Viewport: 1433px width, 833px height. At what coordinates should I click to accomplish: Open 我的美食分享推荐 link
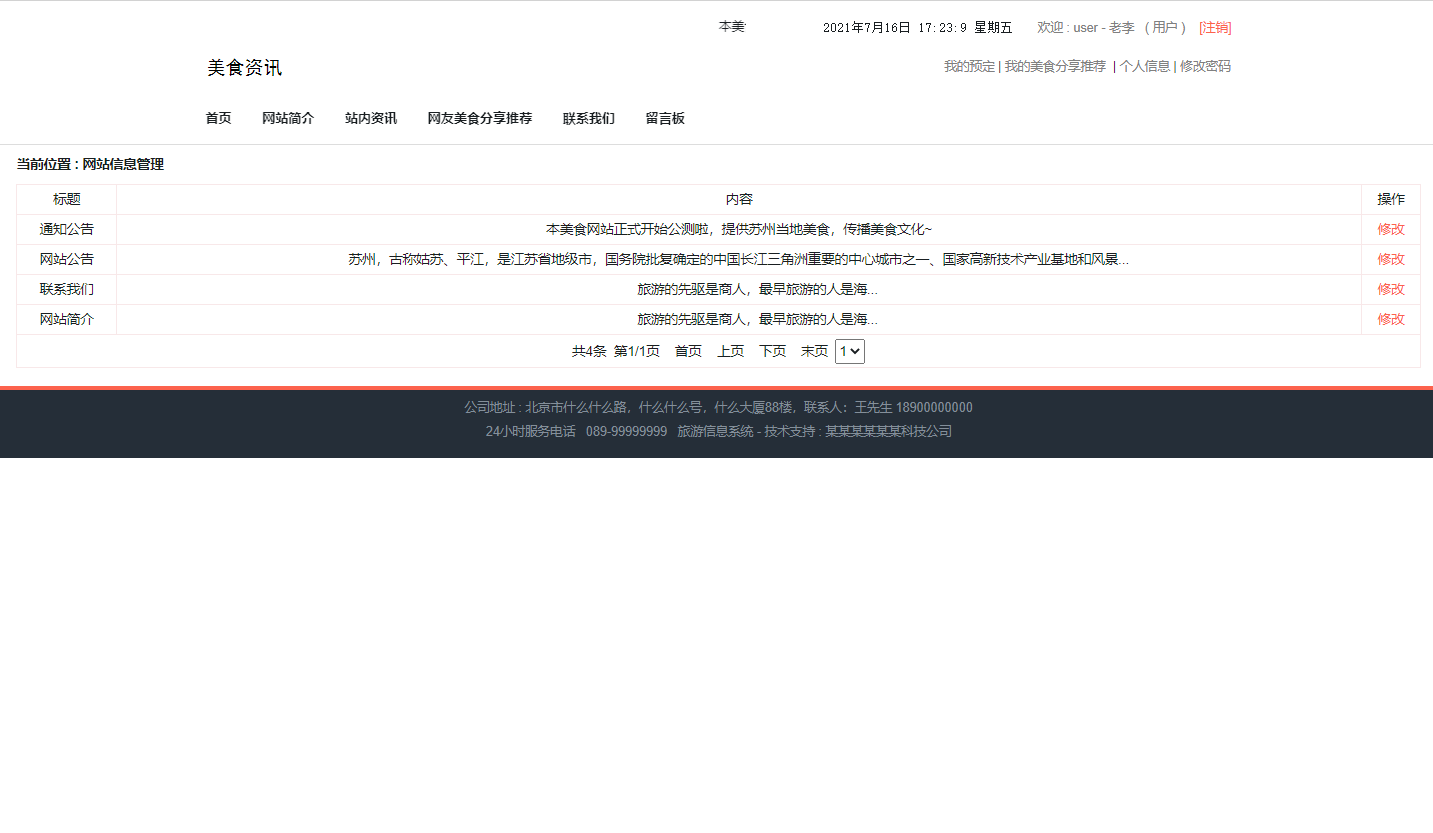(x=1054, y=66)
